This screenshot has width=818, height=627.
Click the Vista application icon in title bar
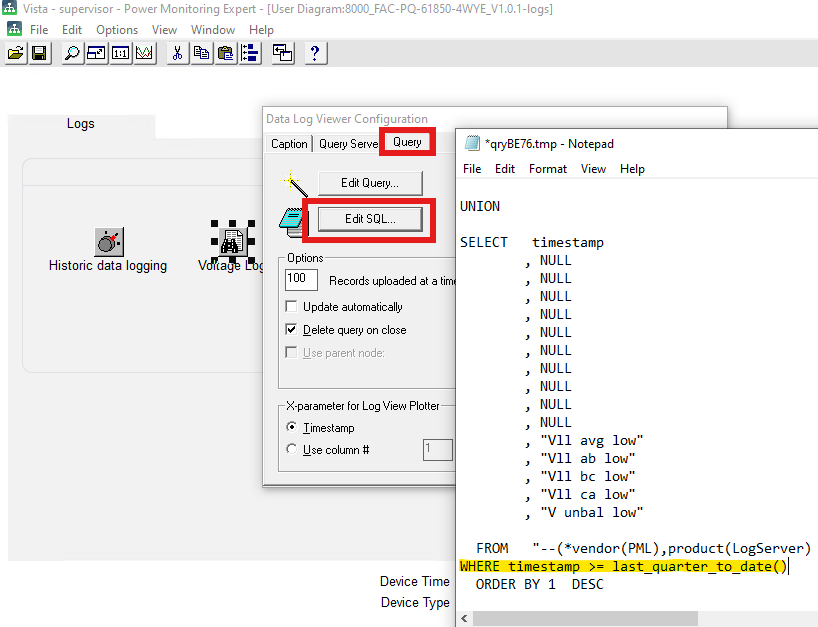[x=9, y=8]
